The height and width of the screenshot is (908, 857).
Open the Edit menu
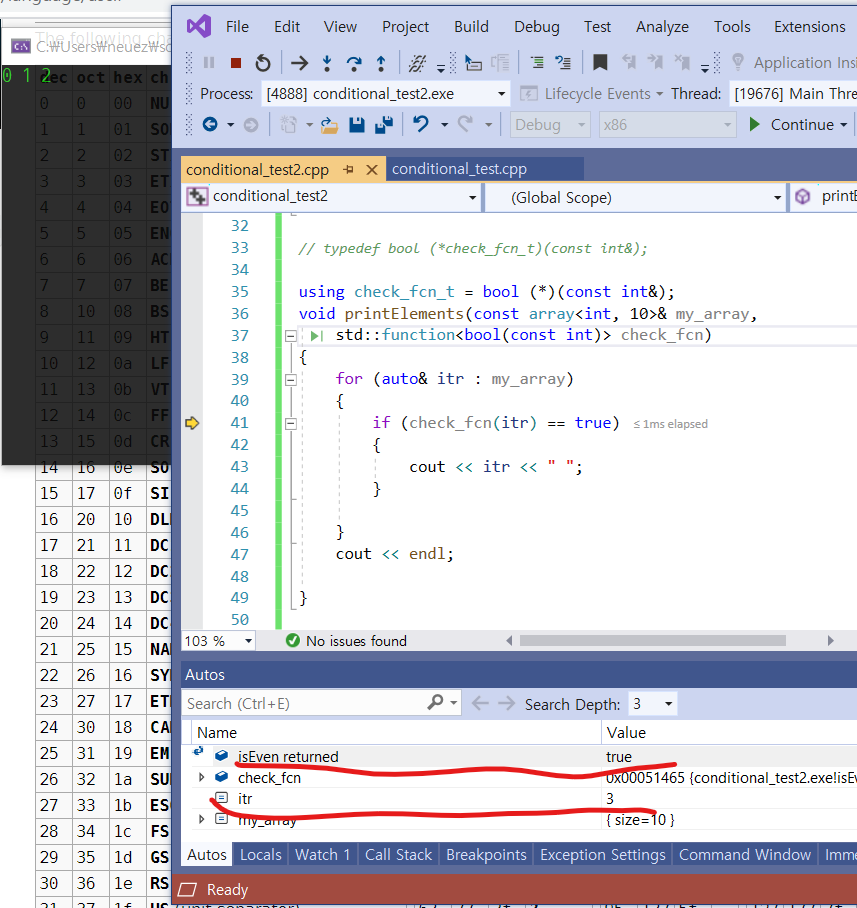[x=287, y=27]
